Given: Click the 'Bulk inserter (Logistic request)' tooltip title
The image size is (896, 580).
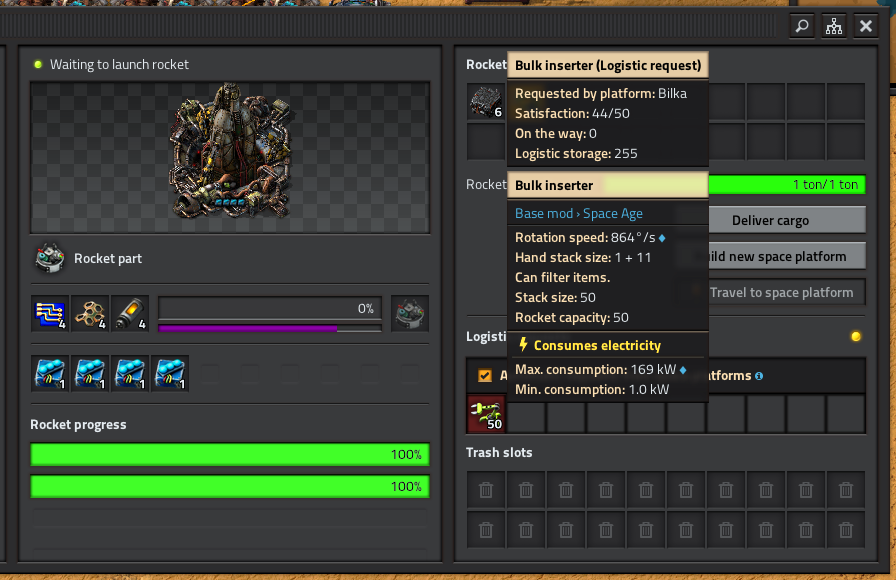Looking at the screenshot, I should 608,66.
